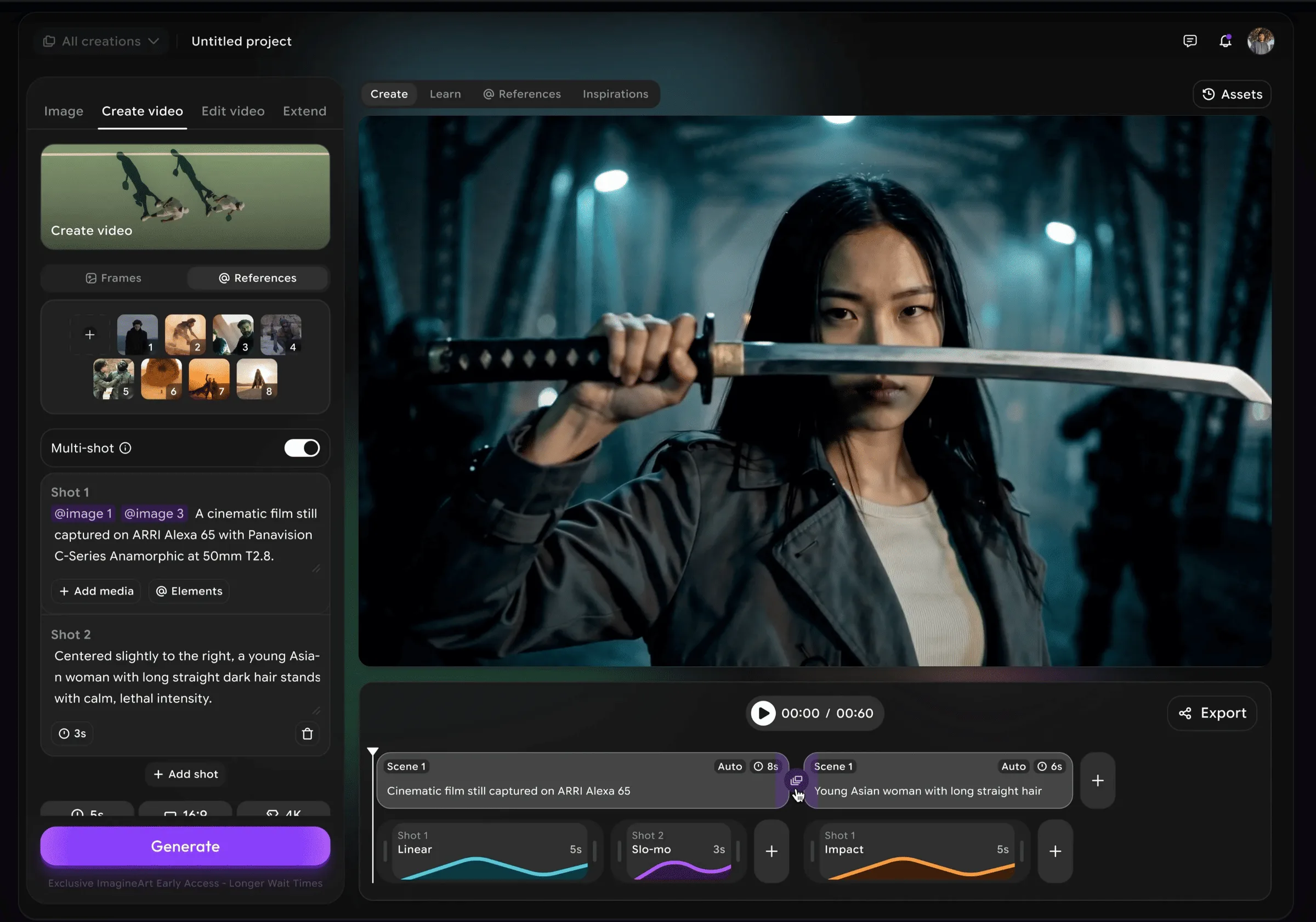Screen dimensions: 1316x922
Task: Open the user profile avatar
Action: pos(1261,41)
